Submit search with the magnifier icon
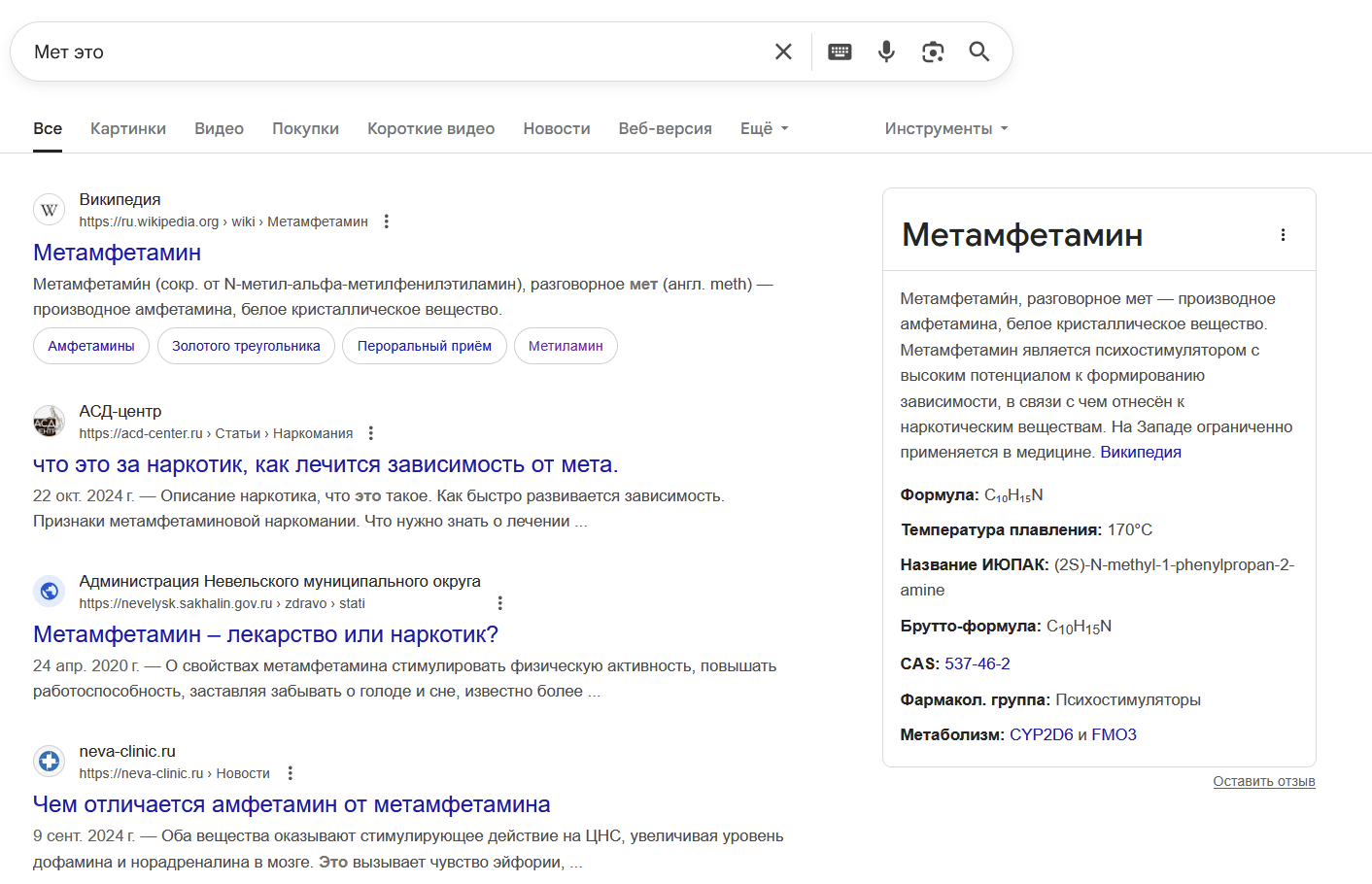The width and height of the screenshot is (1372, 884). 979,51
